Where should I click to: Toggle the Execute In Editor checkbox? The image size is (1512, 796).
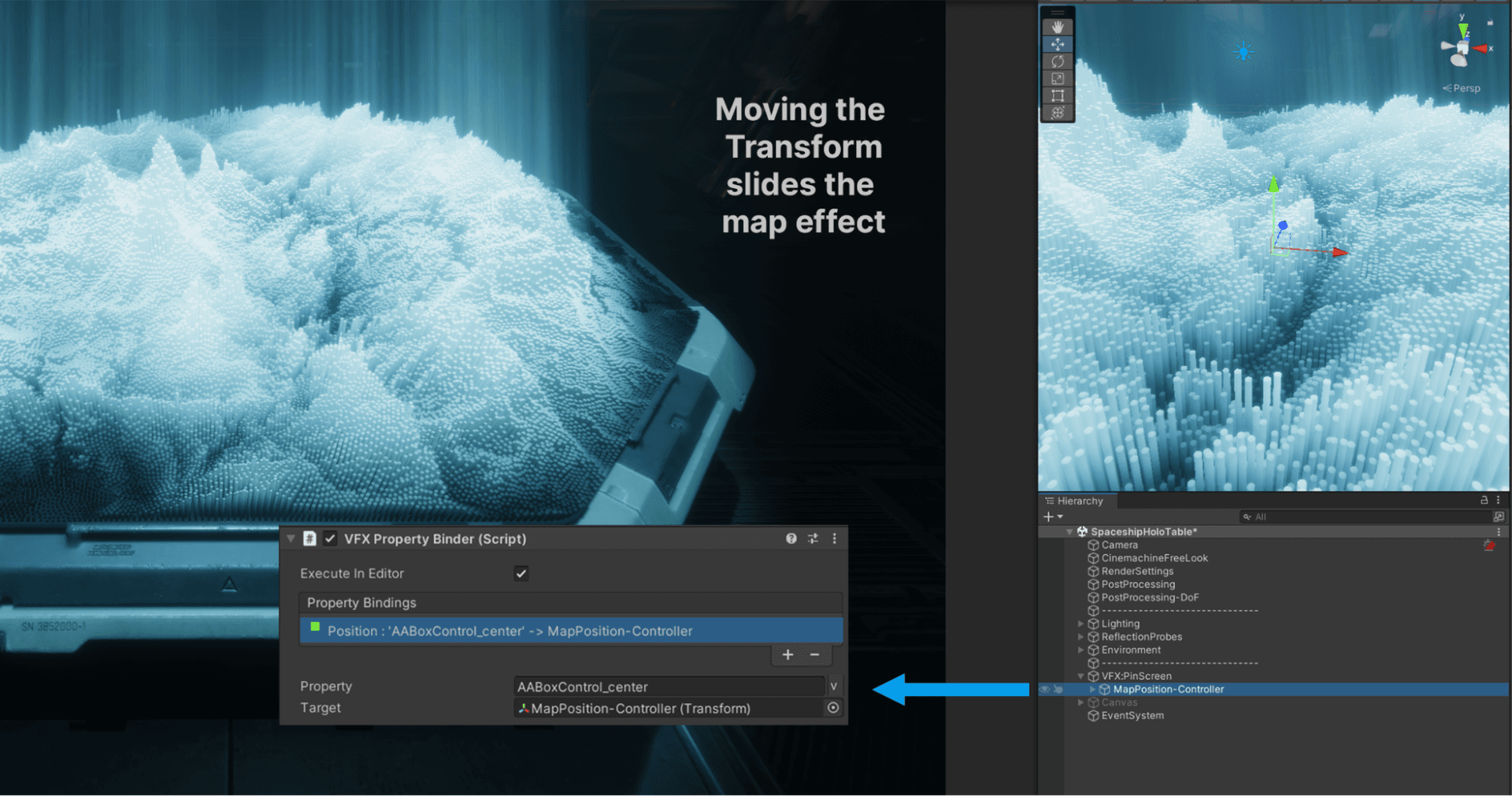(x=521, y=573)
